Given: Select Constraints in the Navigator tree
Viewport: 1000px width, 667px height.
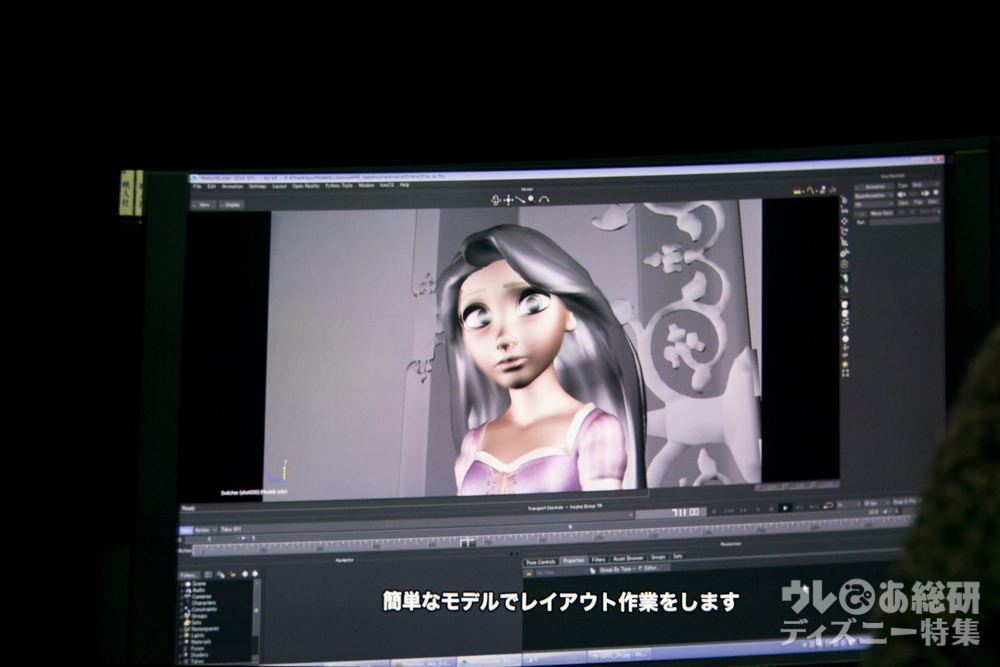Looking at the screenshot, I should (x=204, y=610).
